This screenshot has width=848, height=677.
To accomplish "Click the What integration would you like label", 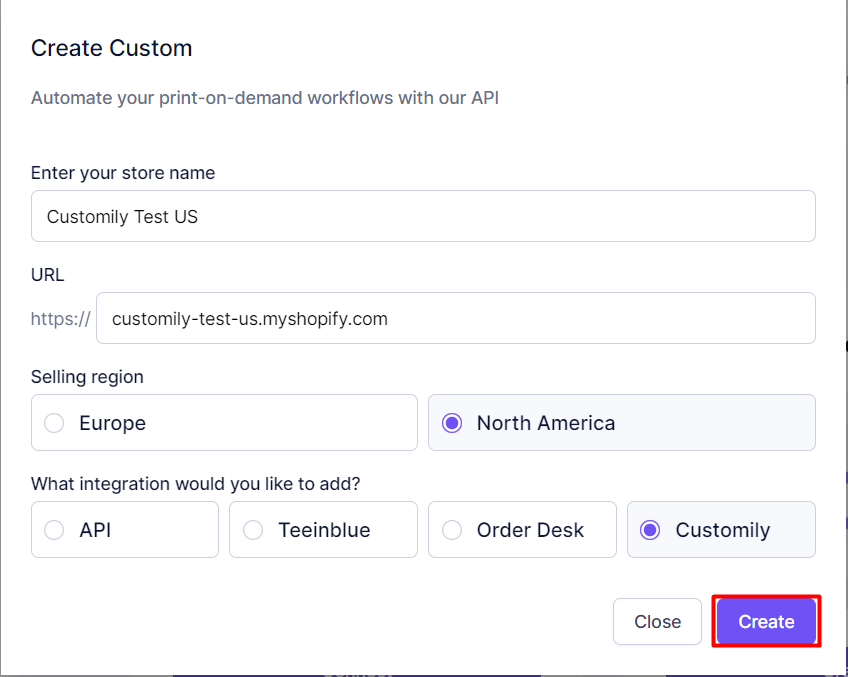I will 195,483.
